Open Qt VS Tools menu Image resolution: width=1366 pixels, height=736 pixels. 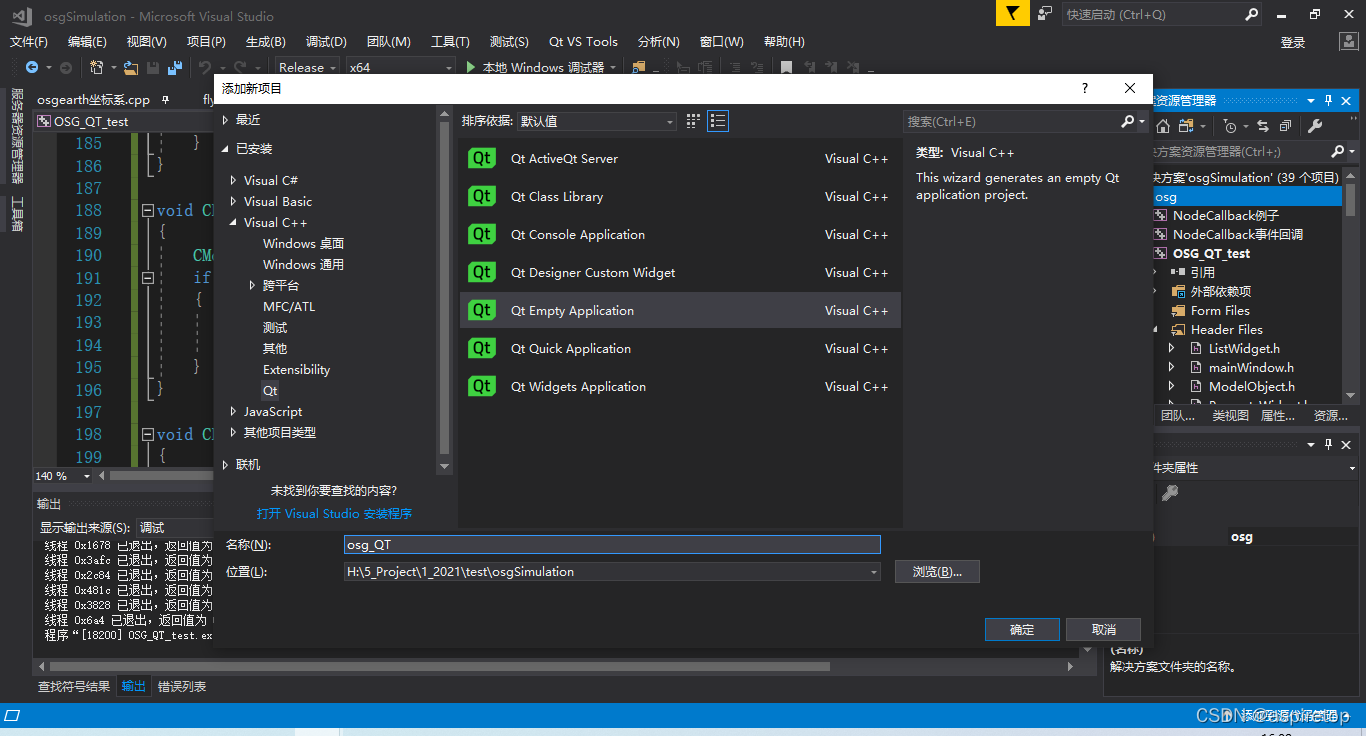583,41
